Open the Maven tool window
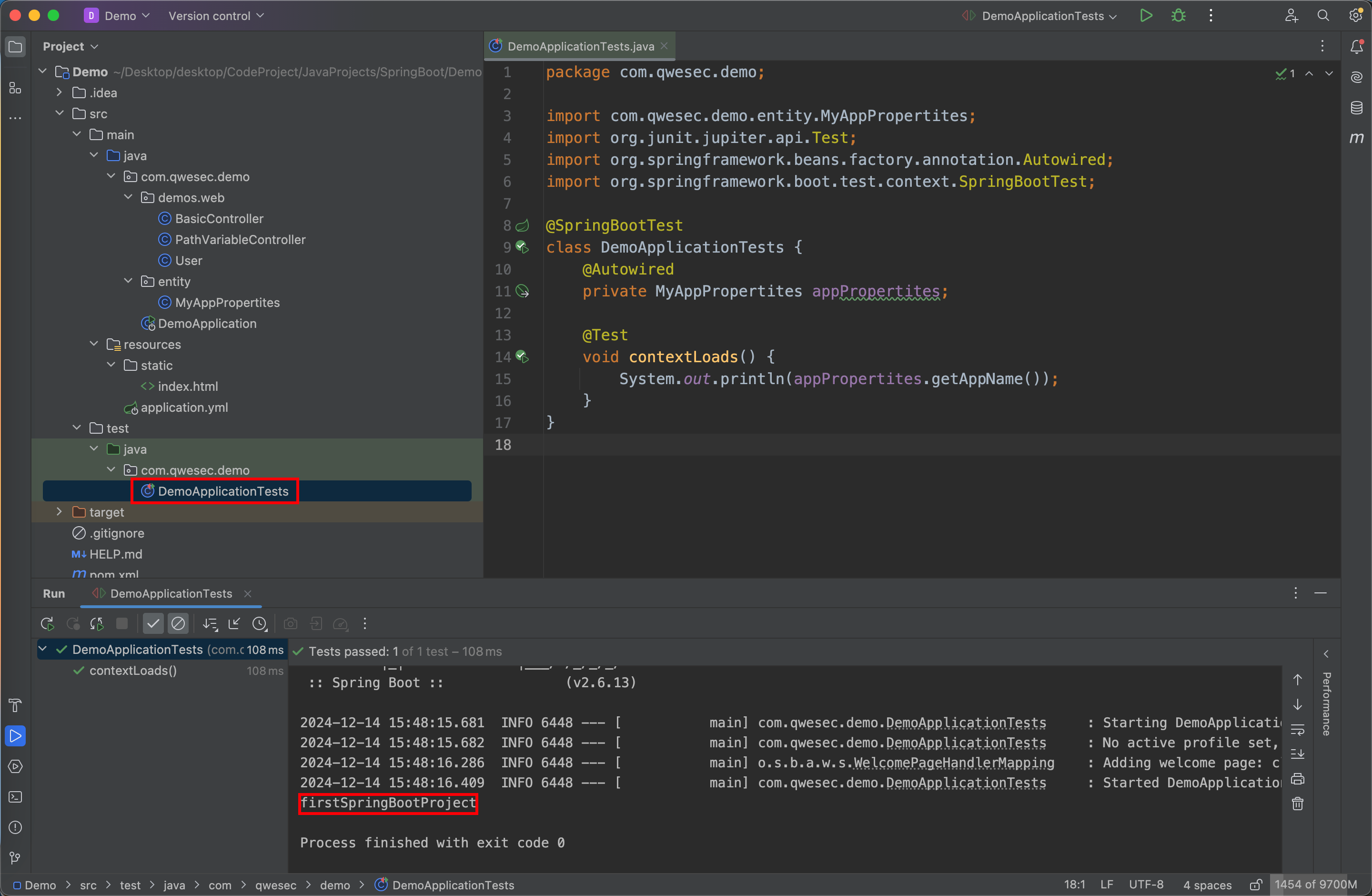1372x896 pixels. 1356,138
